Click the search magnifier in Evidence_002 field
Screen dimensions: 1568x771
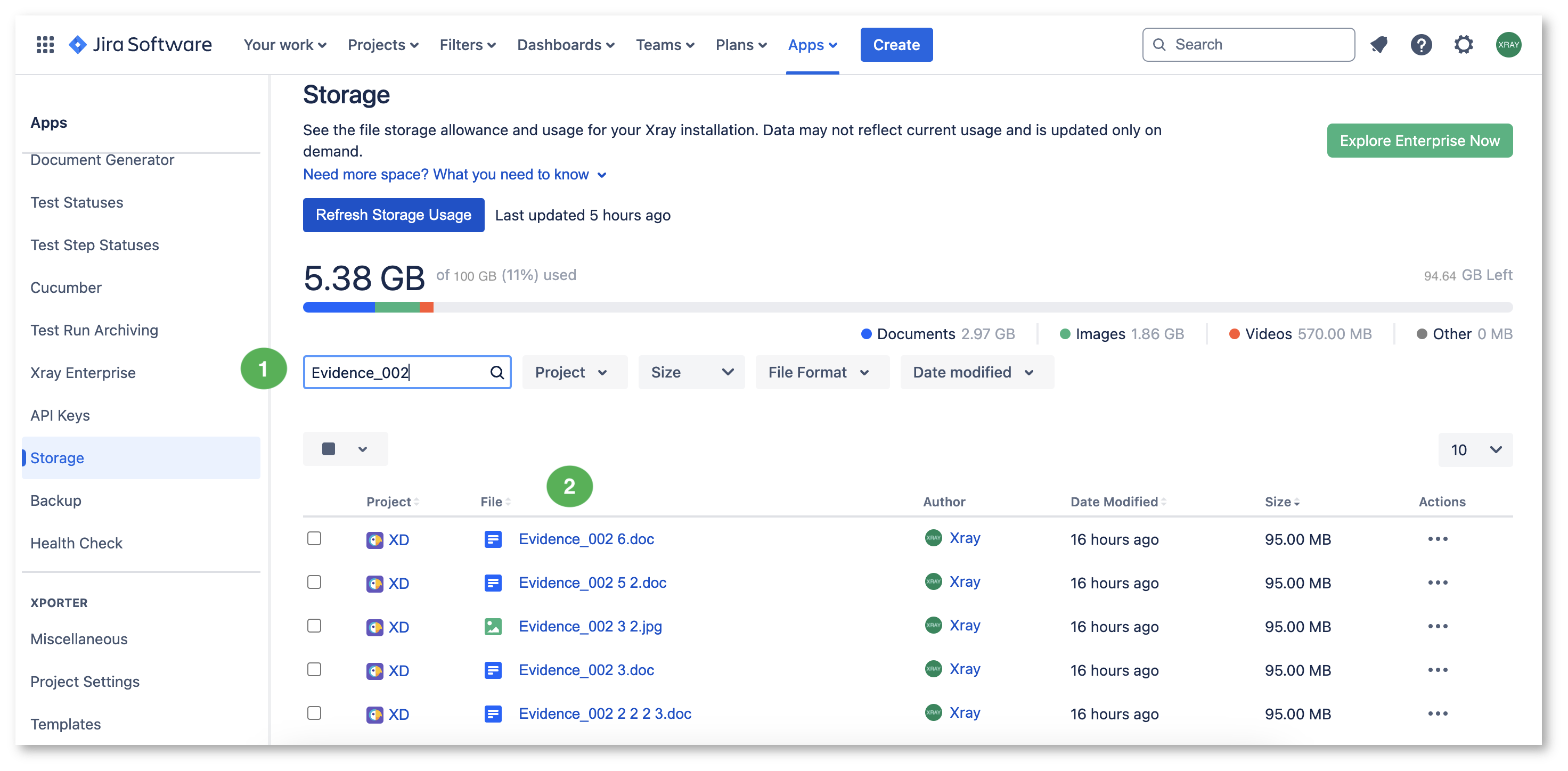pos(497,372)
